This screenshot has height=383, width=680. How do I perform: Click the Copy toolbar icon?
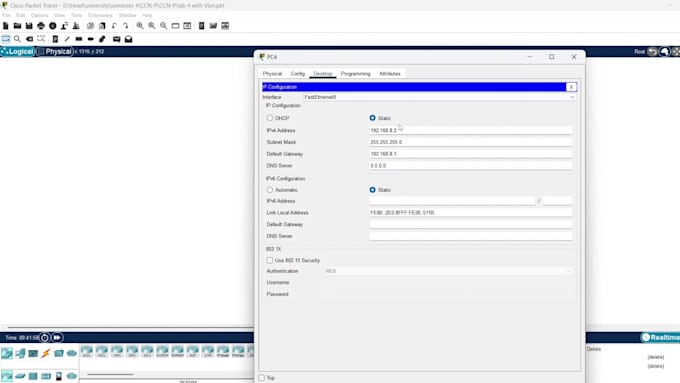[x=90, y=26]
